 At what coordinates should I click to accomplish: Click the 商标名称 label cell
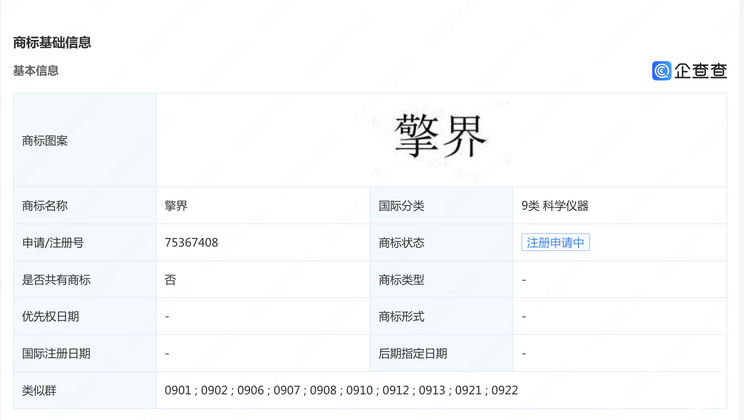85,205
